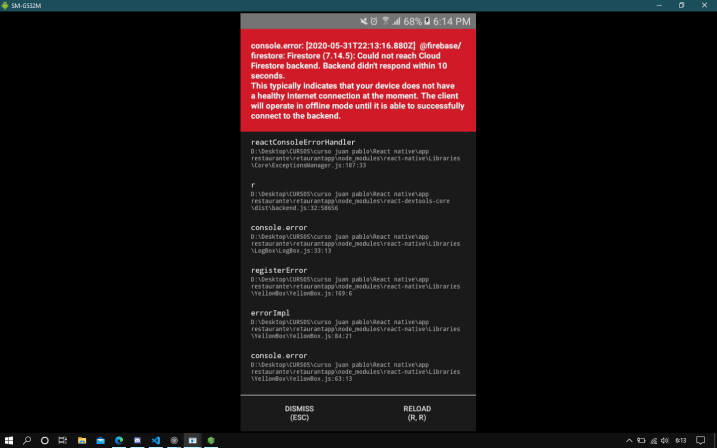Restore down the SM-G532M window
This screenshot has width=717, height=448.
(681, 5)
